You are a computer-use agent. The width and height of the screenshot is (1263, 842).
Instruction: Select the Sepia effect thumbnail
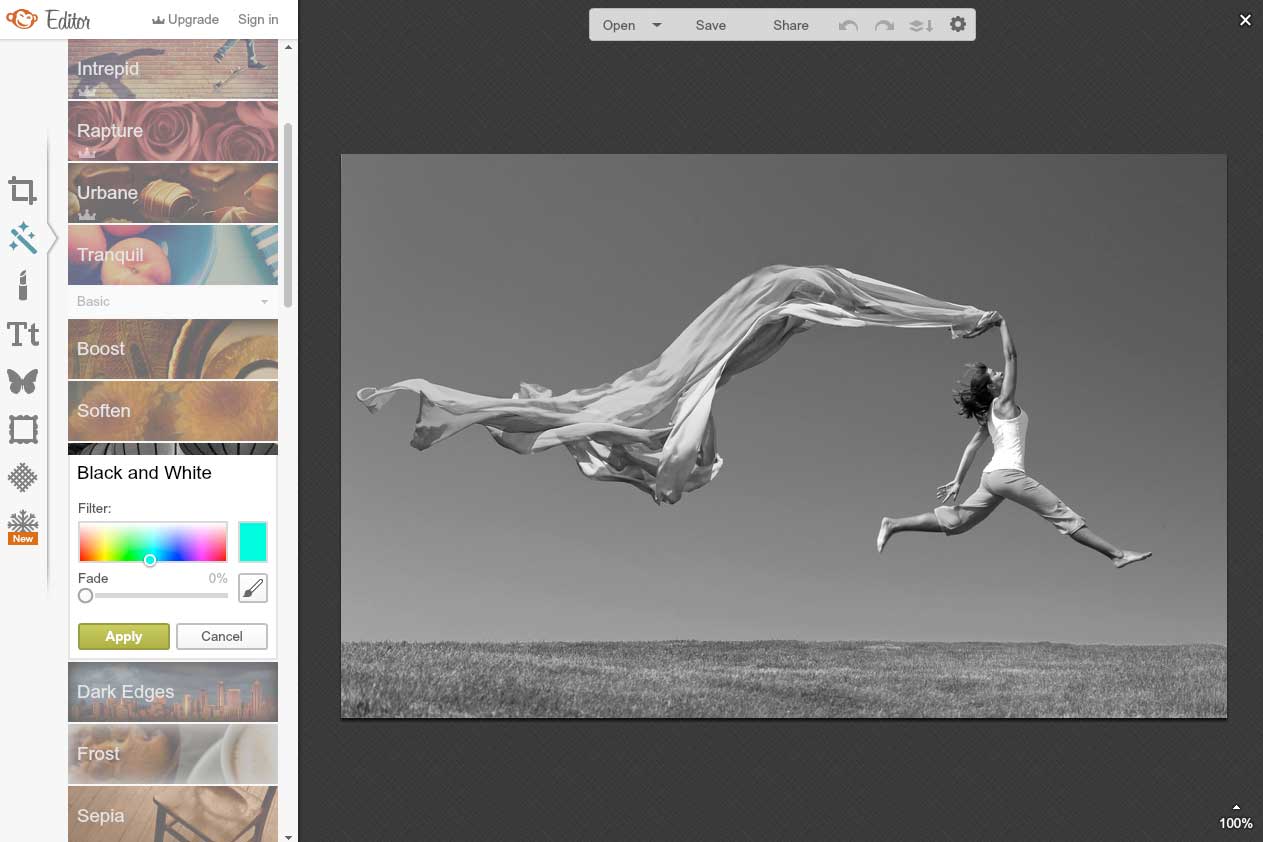(x=173, y=814)
